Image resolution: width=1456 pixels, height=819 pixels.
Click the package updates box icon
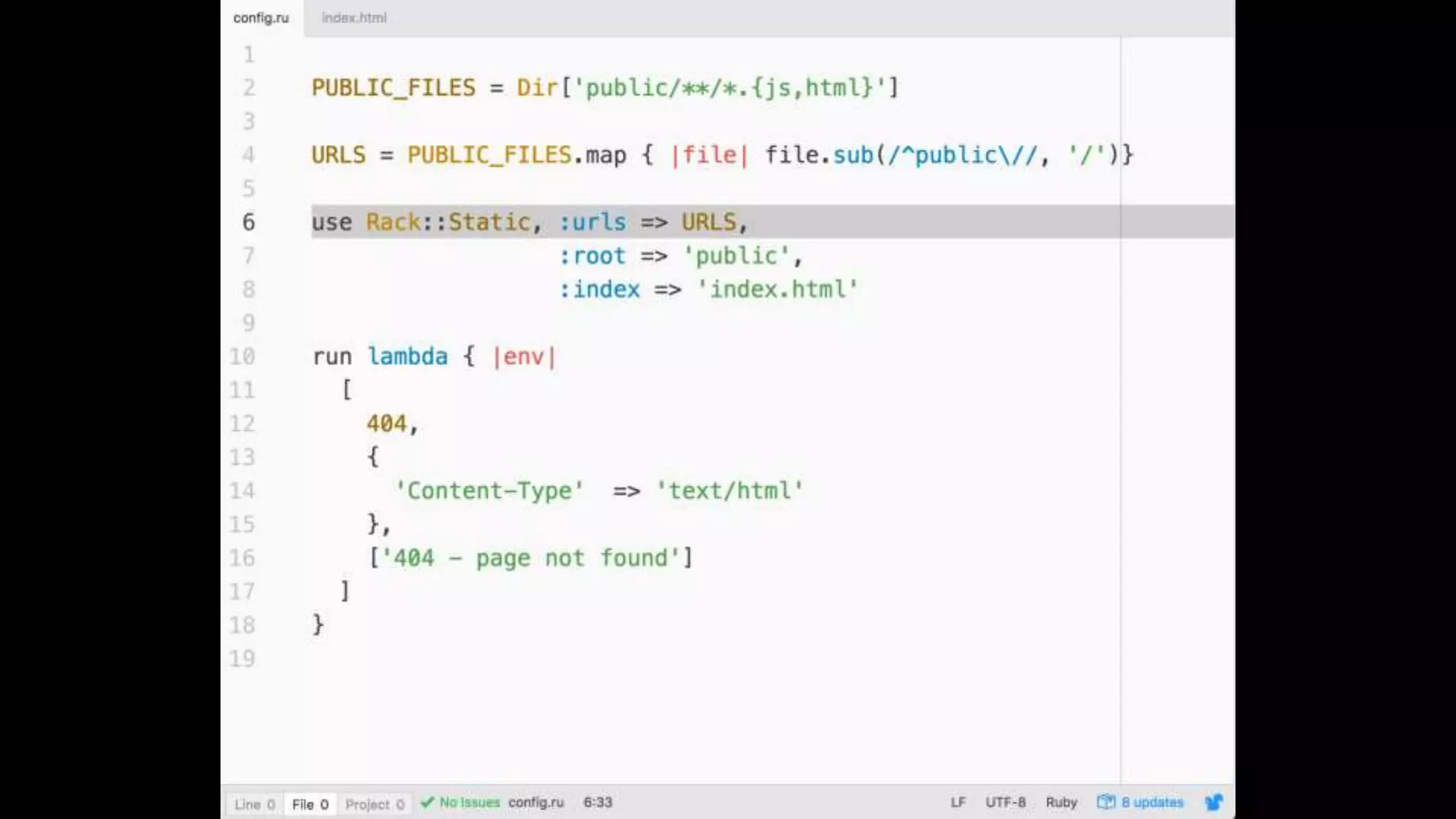click(x=1106, y=803)
